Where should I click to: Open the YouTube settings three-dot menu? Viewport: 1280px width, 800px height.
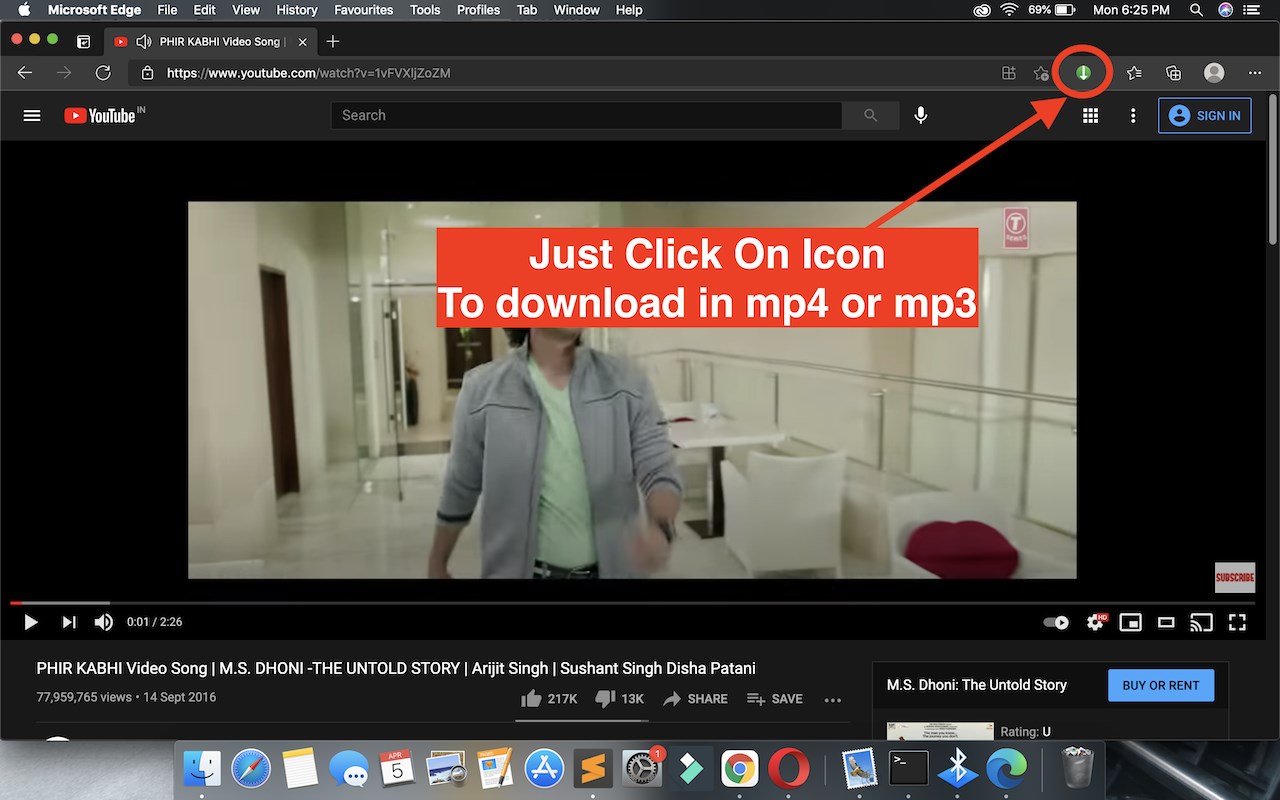[1133, 116]
